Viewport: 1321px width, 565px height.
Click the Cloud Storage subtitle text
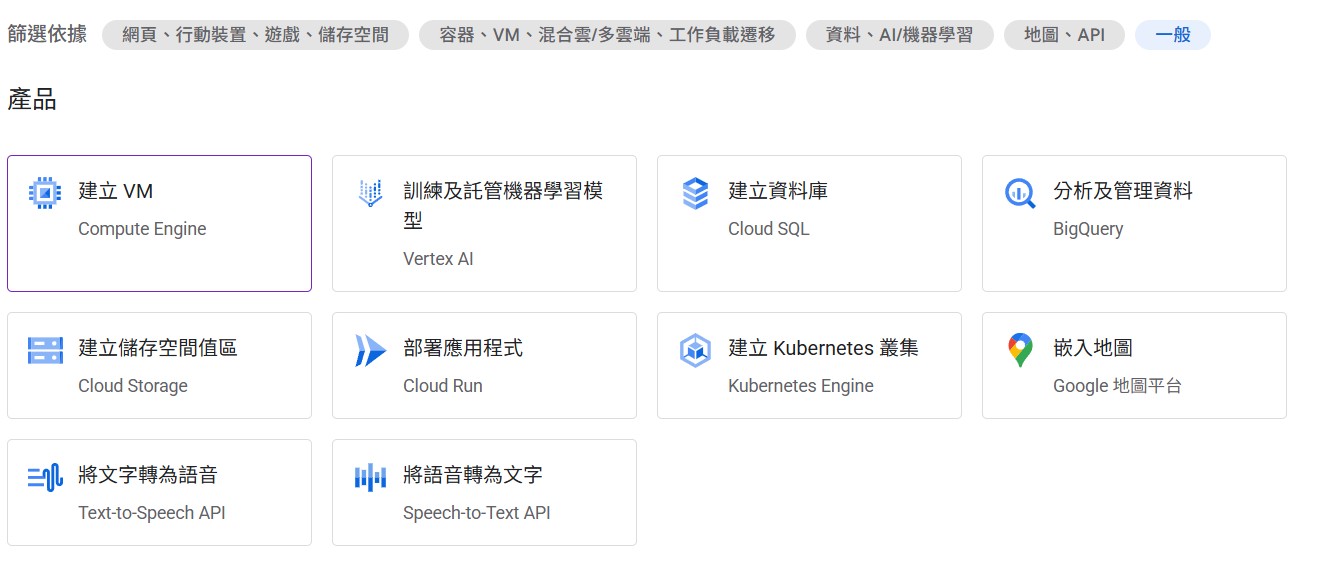tap(133, 386)
